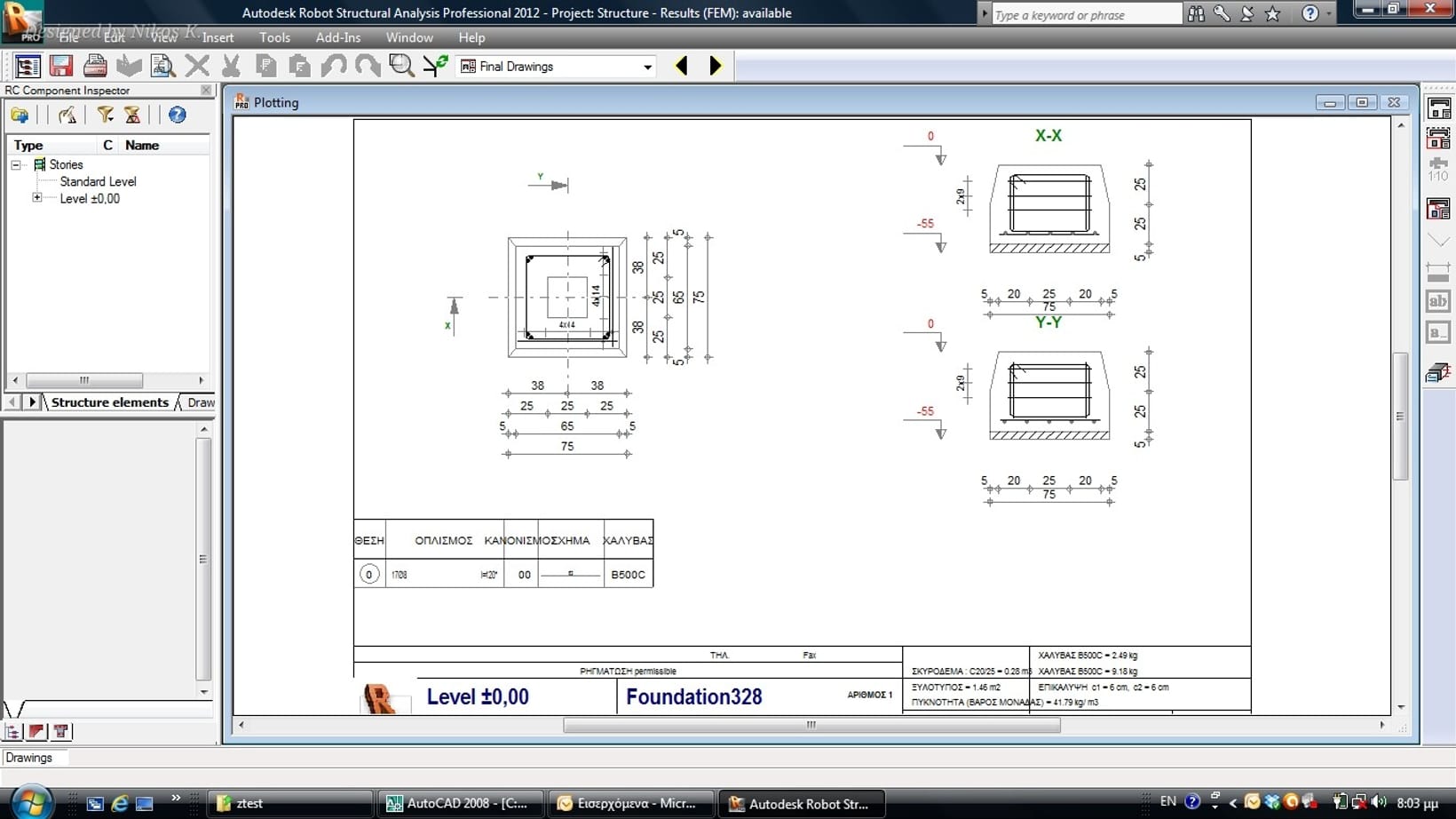This screenshot has width=1456, height=819.
Task: Go to next drawing with right arrow
Action: 716,66
